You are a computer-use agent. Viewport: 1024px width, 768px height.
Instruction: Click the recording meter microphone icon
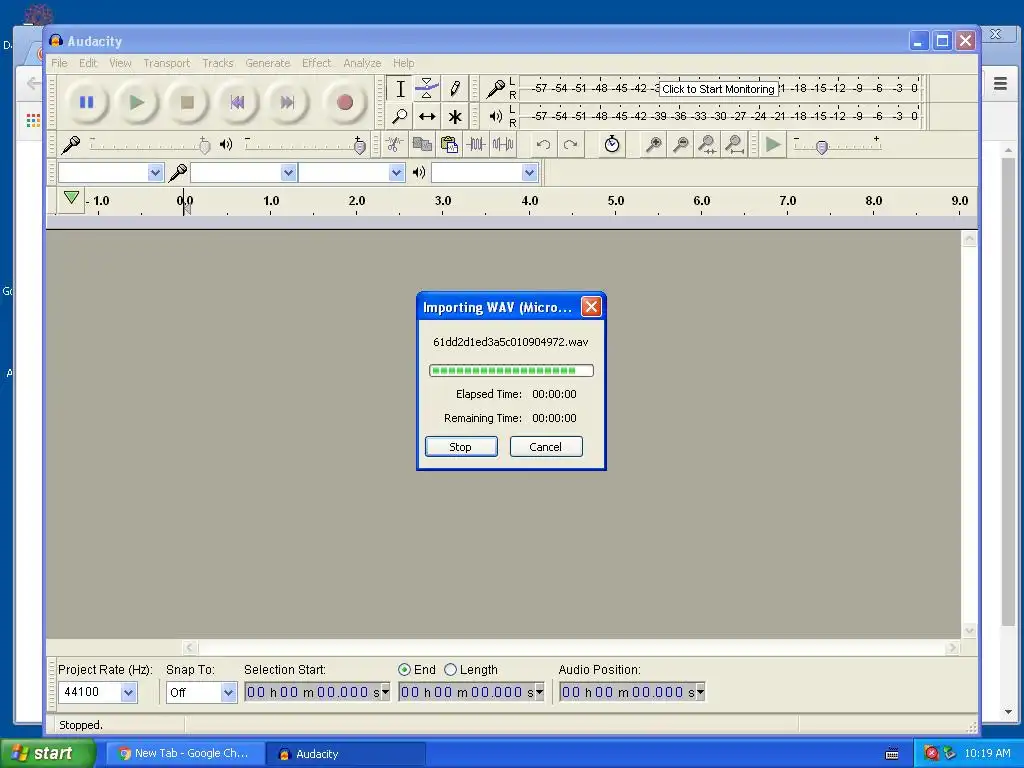tap(495, 88)
